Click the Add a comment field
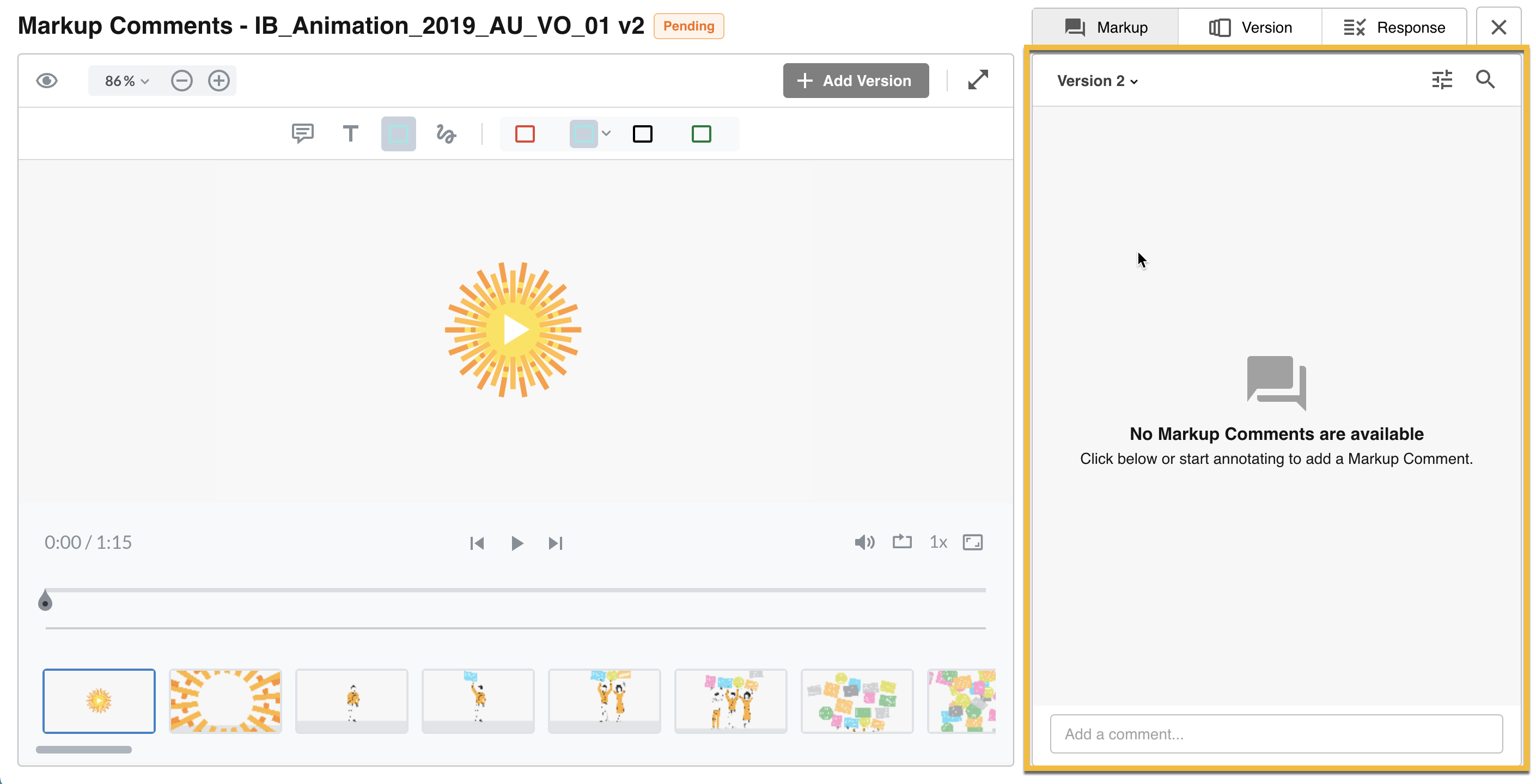The height and width of the screenshot is (784, 1536). pyautogui.click(x=1276, y=734)
